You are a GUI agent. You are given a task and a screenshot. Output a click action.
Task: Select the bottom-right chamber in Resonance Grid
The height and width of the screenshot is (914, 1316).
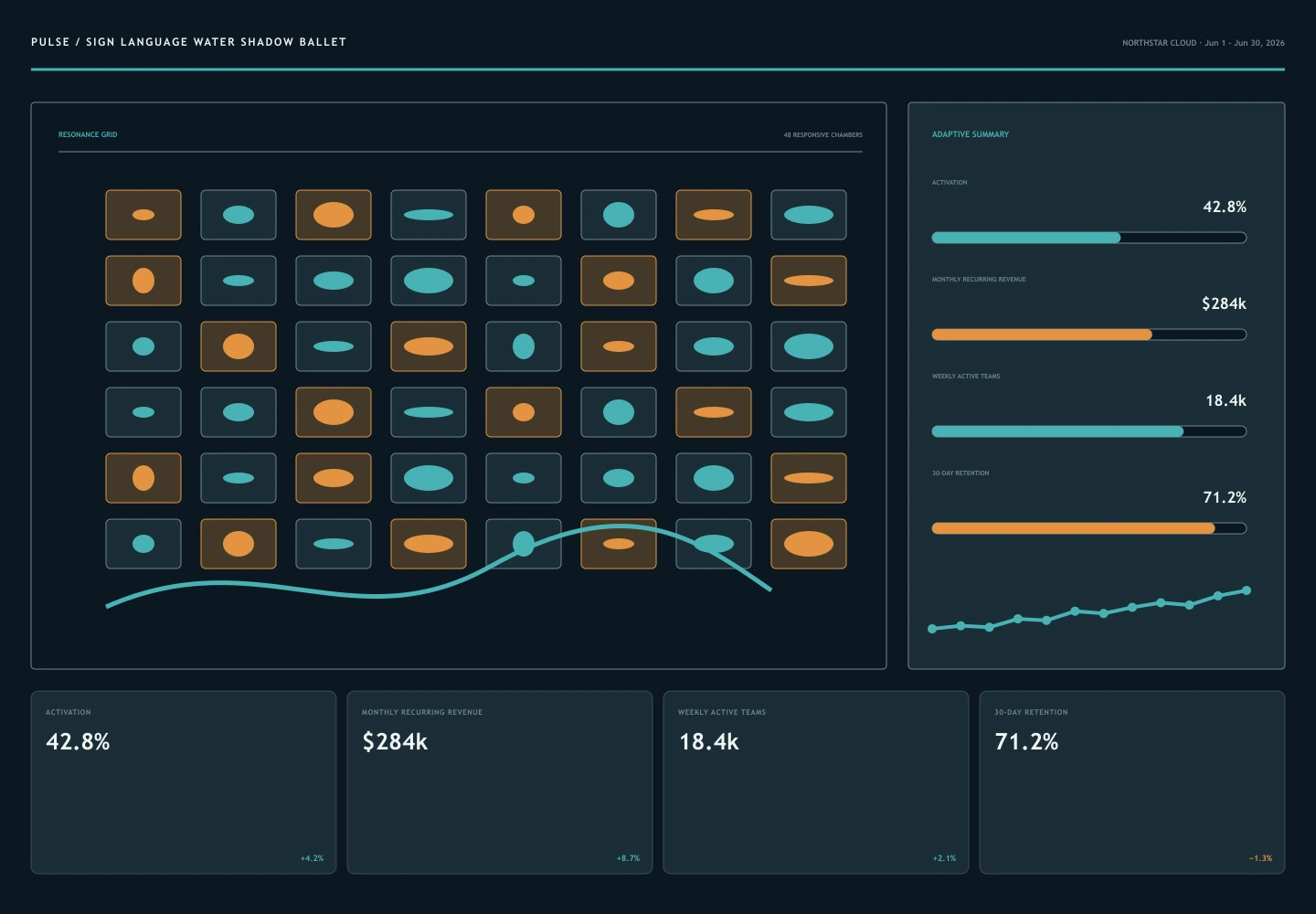(809, 544)
